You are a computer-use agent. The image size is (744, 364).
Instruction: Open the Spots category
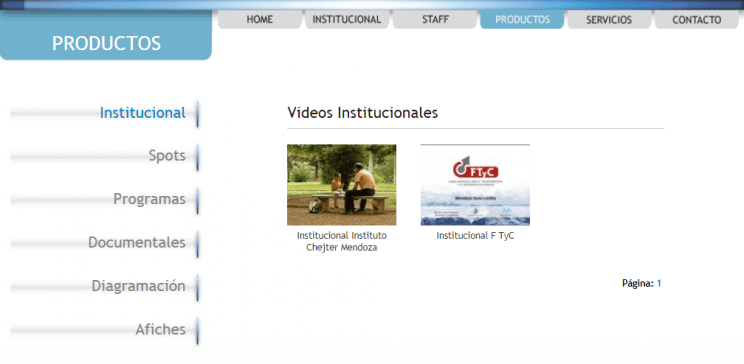click(167, 156)
